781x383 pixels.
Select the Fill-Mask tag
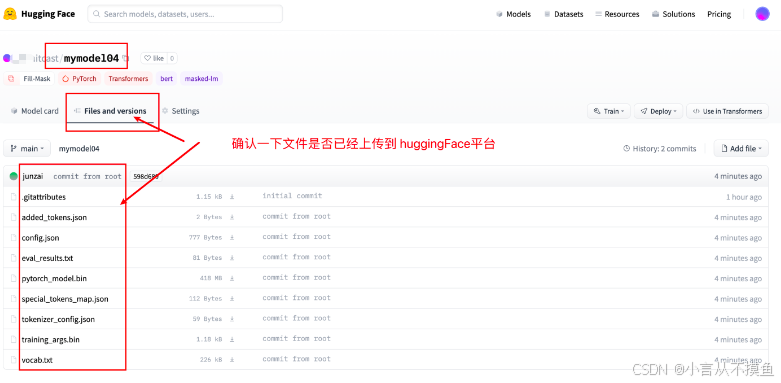tap(30, 79)
